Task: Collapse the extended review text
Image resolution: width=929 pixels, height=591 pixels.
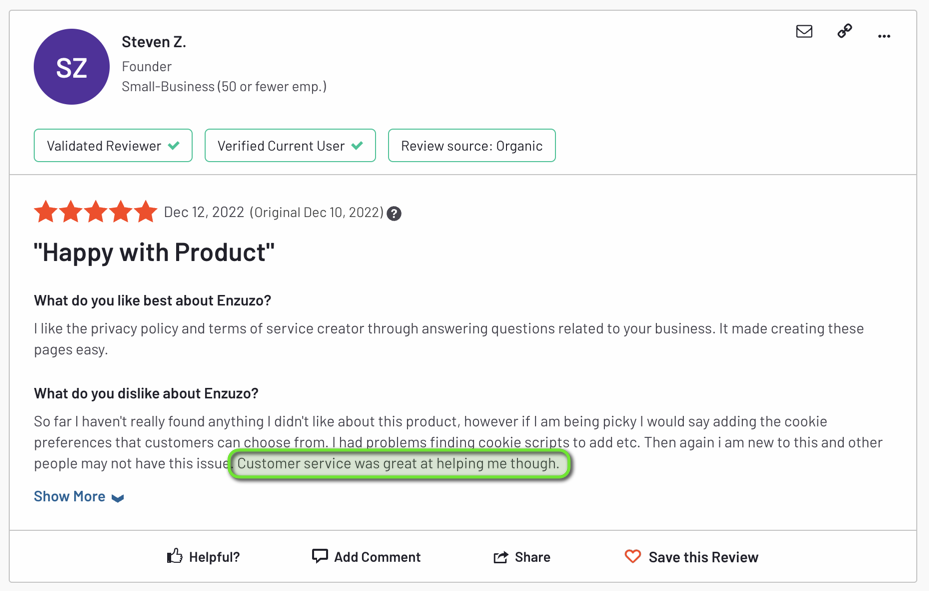Action: 79,497
